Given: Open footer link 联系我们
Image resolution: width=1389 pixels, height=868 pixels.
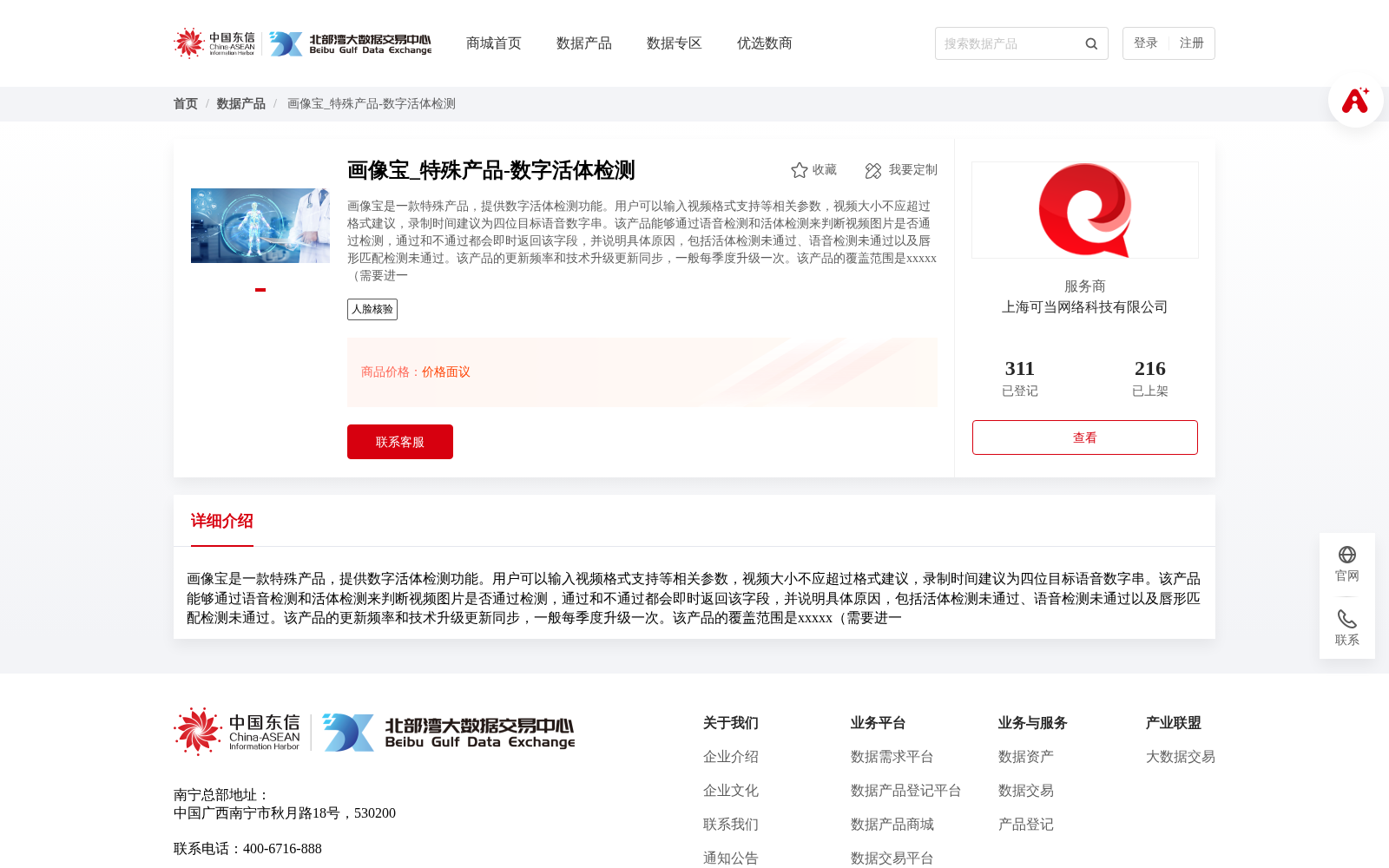Looking at the screenshot, I should coord(731,825).
